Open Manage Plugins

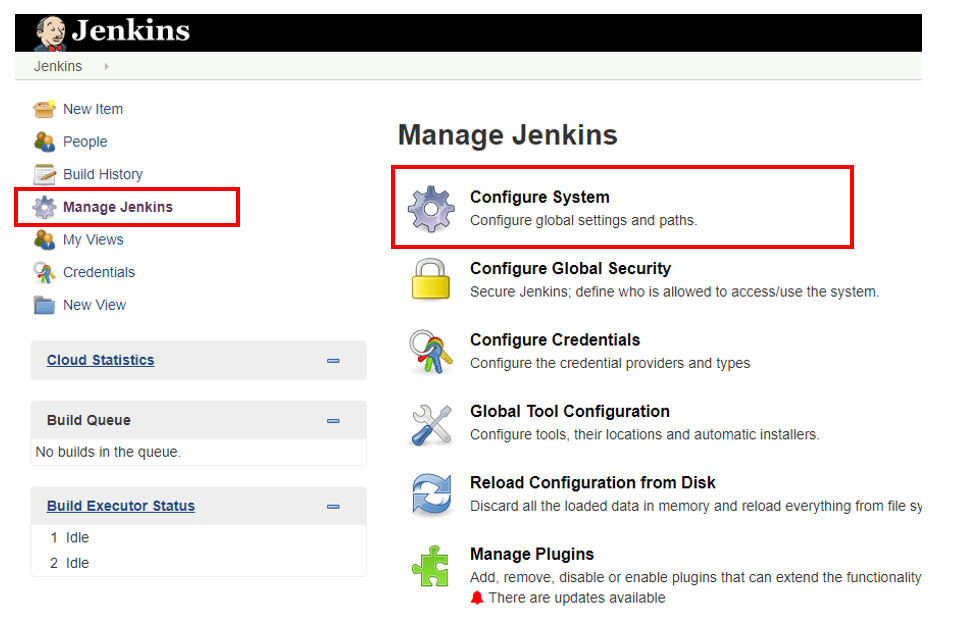coord(532,554)
